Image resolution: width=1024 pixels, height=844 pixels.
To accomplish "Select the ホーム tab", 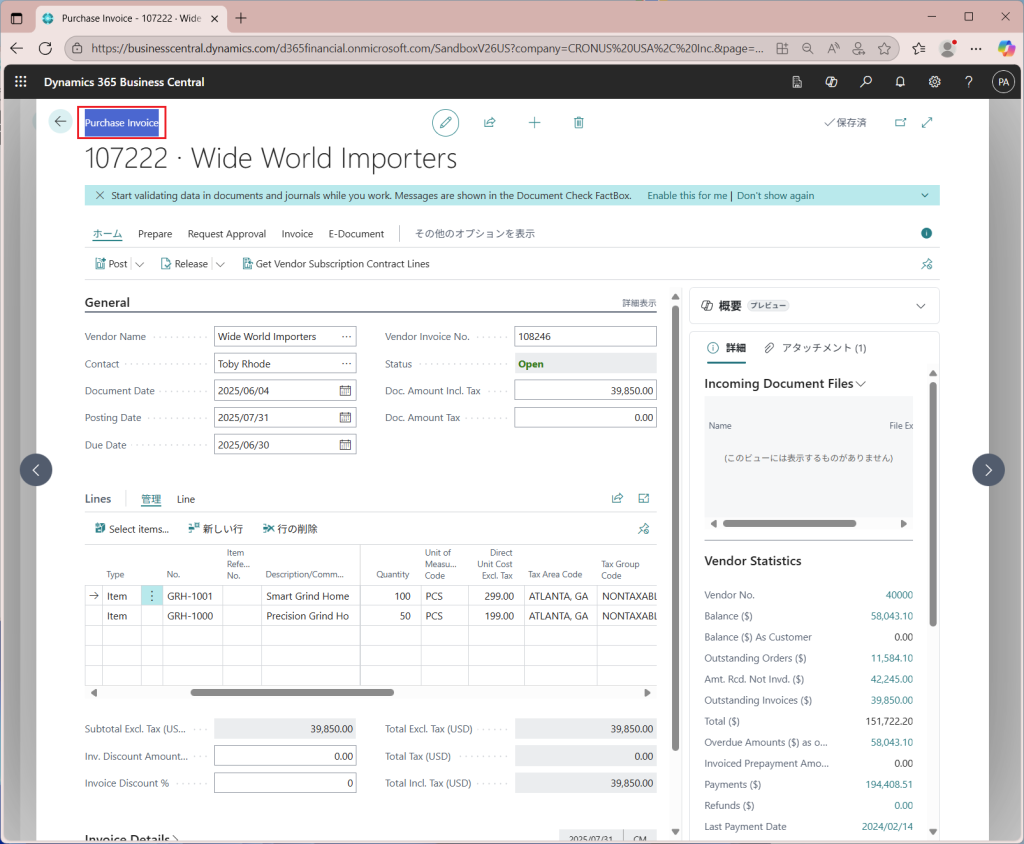I will [107, 234].
